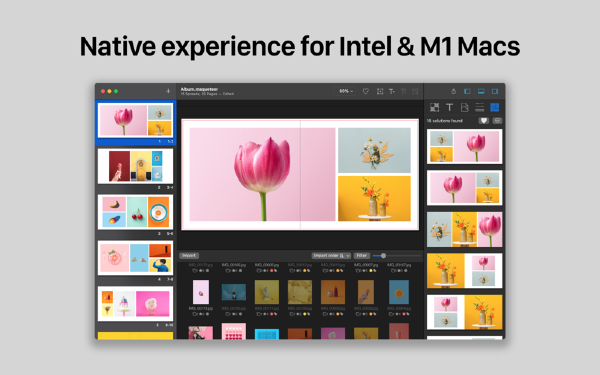
Task: Switch to the blue layout solutions tab
Action: coord(494,108)
